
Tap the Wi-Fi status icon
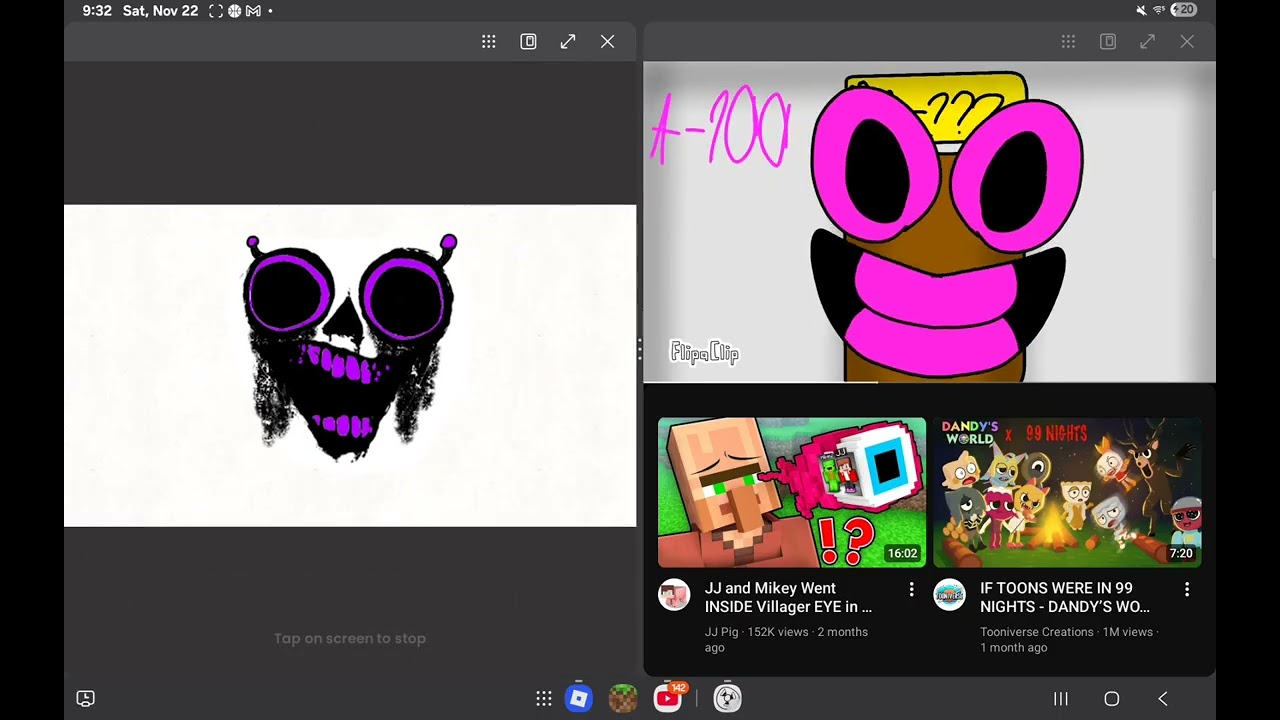[1159, 10]
